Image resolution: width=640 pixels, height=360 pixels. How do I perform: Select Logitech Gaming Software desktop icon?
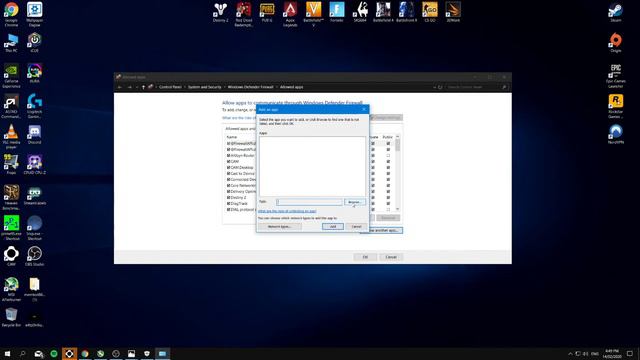[35, 106]
